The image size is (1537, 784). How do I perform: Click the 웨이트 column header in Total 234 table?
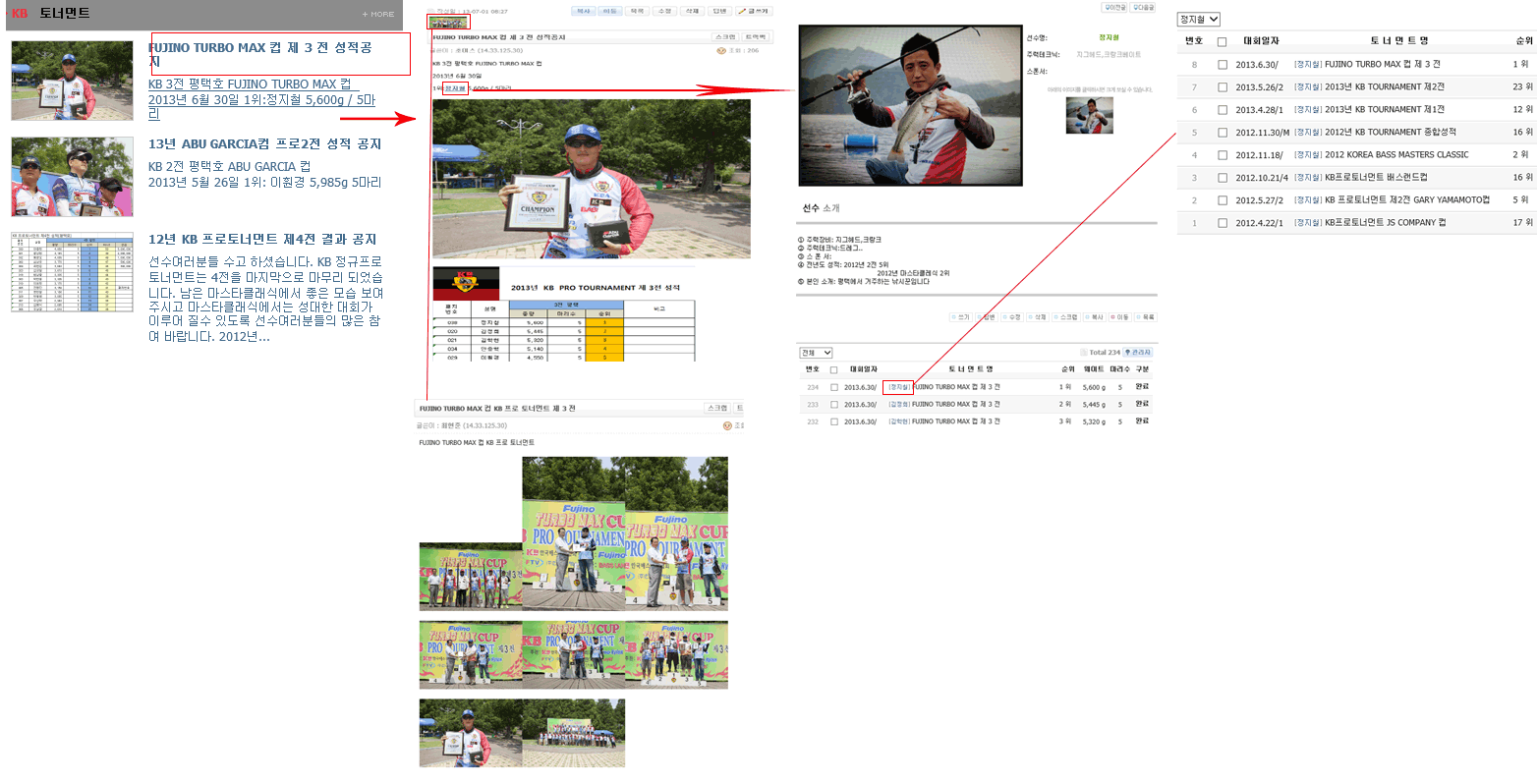[x=1094, y=369]
